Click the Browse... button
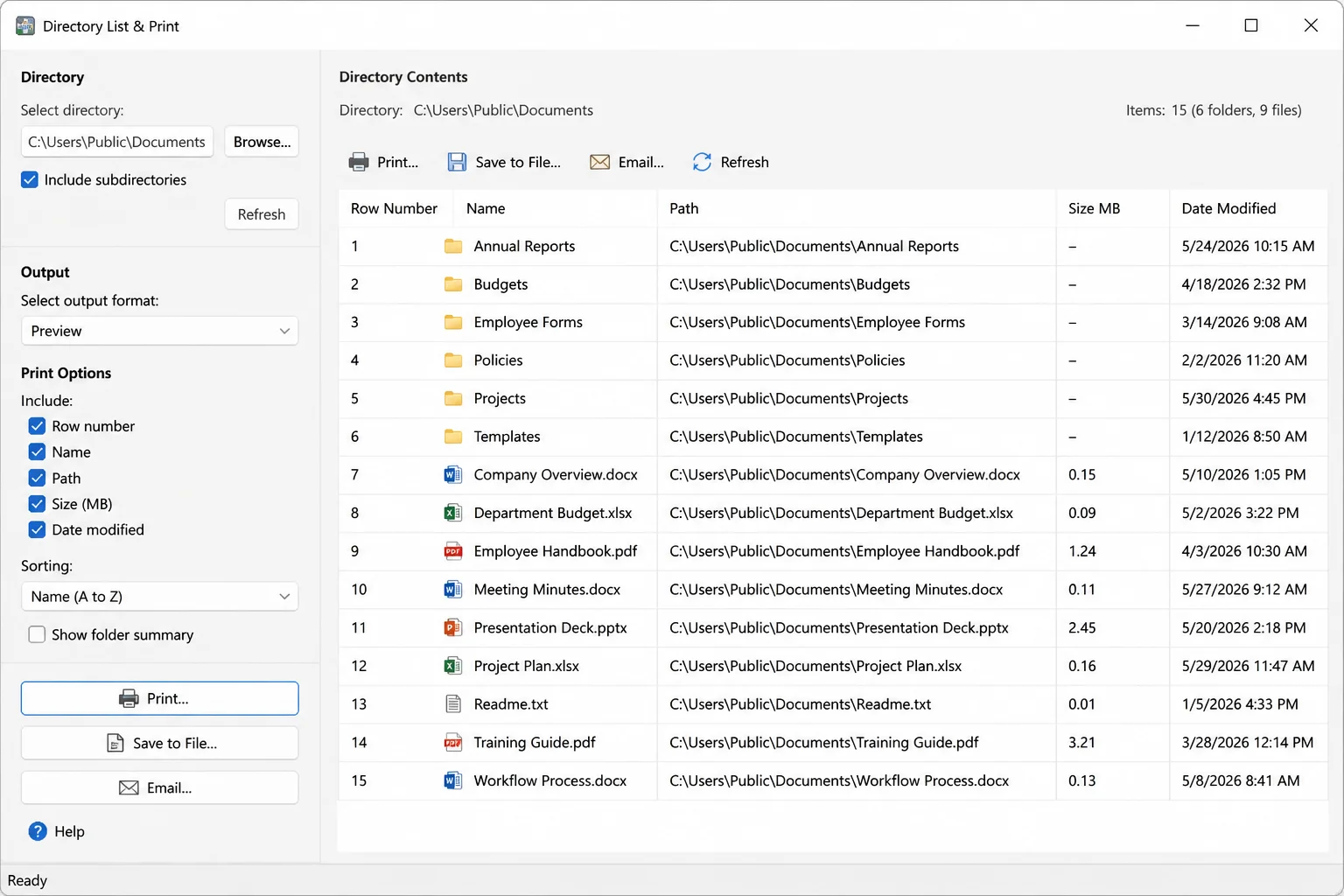The image size is (1344, 896). tap(262, 142)
